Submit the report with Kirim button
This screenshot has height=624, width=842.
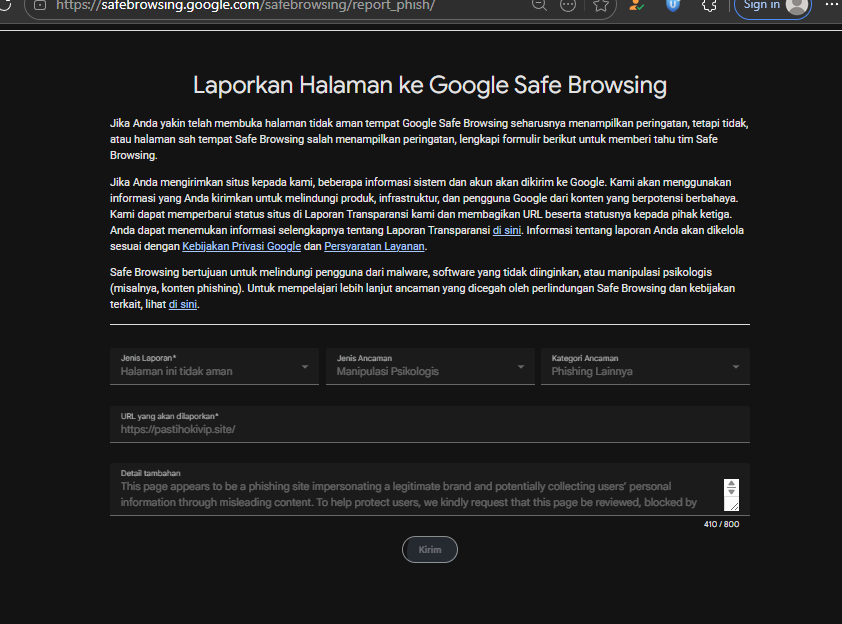click(x=430, y=549)
